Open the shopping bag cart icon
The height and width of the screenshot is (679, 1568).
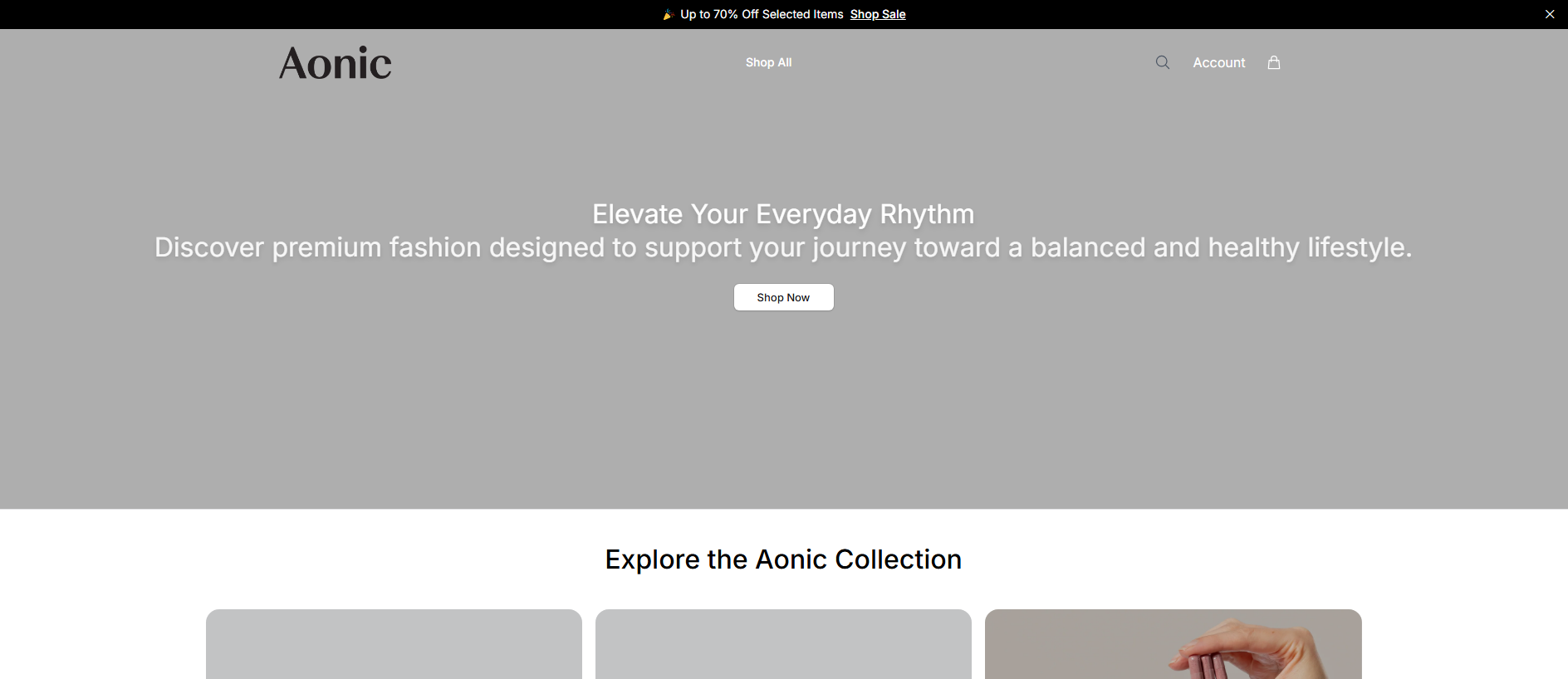tap(1274, 62)
